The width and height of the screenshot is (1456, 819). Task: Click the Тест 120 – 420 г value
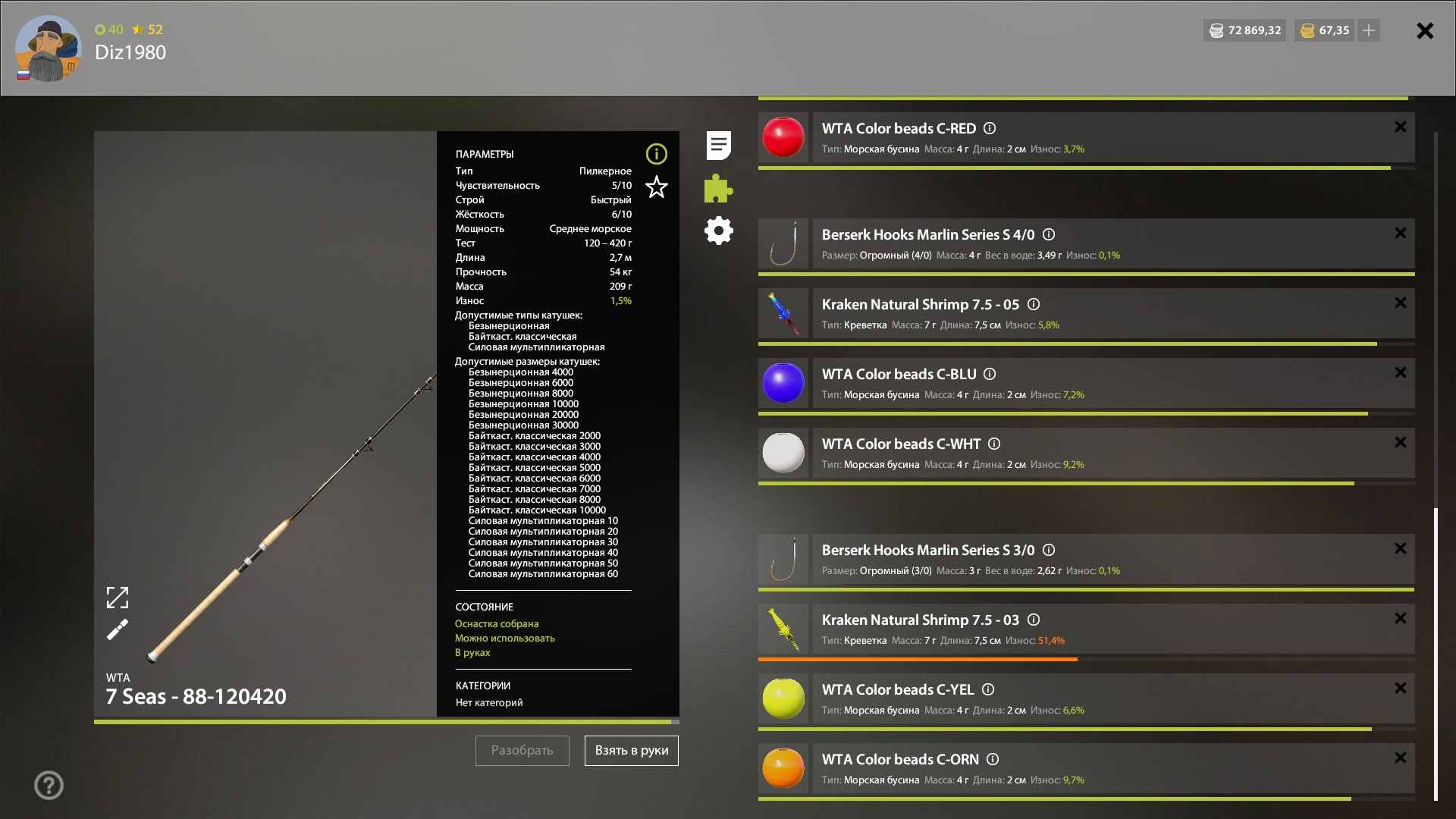click(607, 243)
